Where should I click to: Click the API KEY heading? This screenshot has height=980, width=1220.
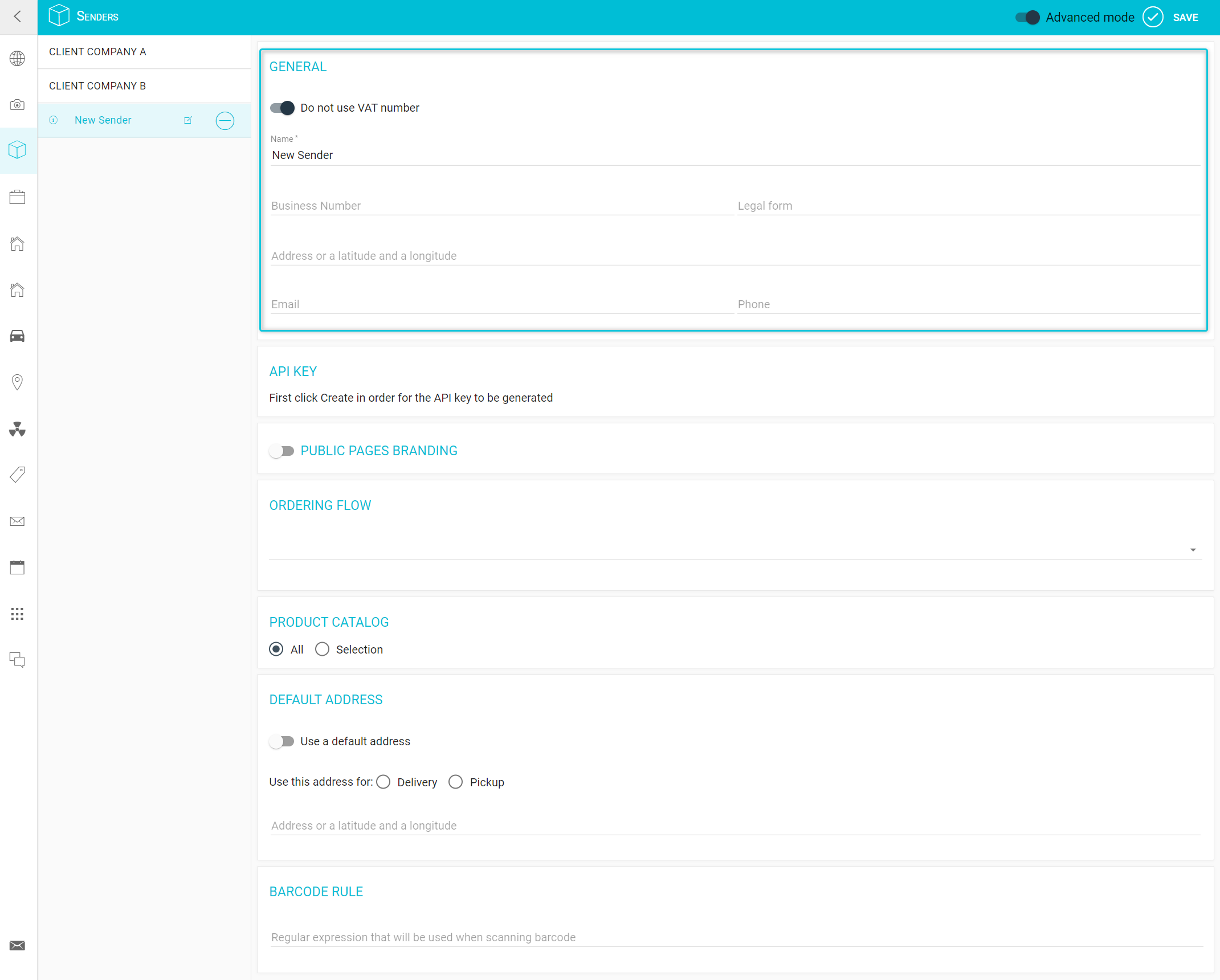[293, 372]
